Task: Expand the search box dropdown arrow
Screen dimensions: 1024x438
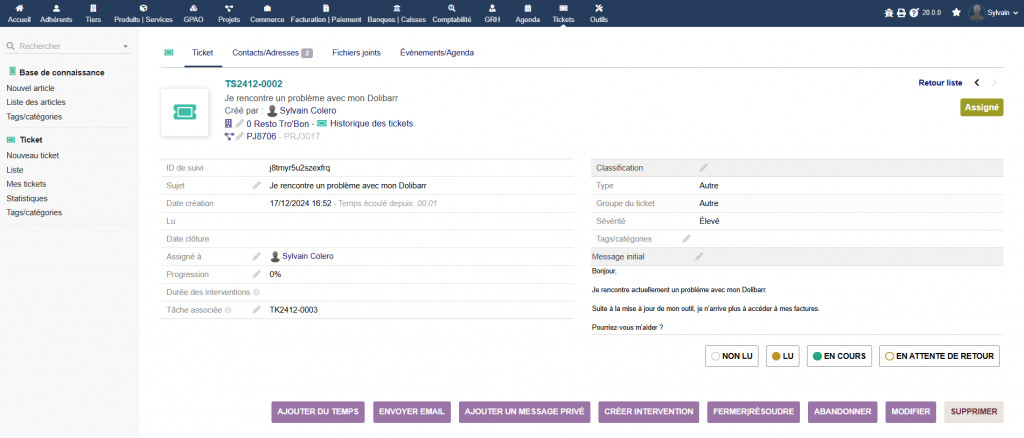Action: pos(125,47)
